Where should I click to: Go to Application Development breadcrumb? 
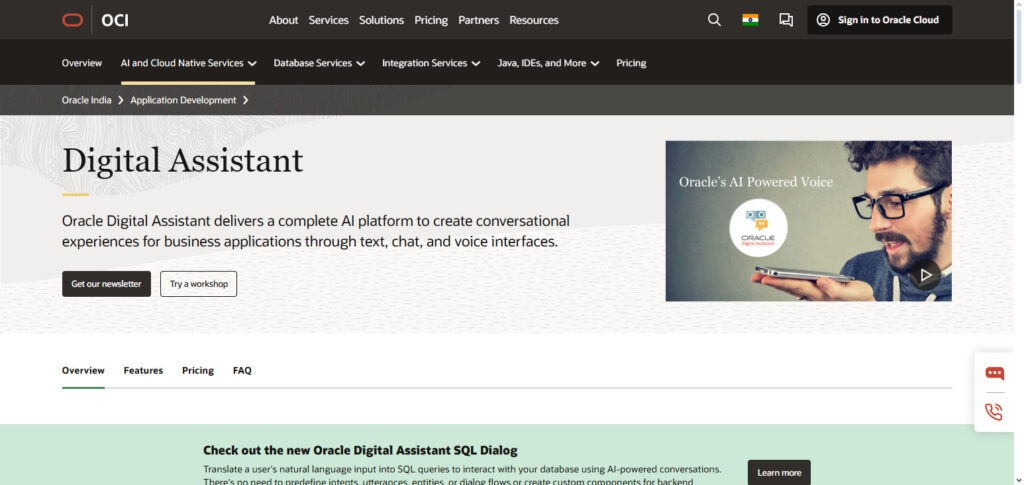pyautogui.click(x=184, y=101)
